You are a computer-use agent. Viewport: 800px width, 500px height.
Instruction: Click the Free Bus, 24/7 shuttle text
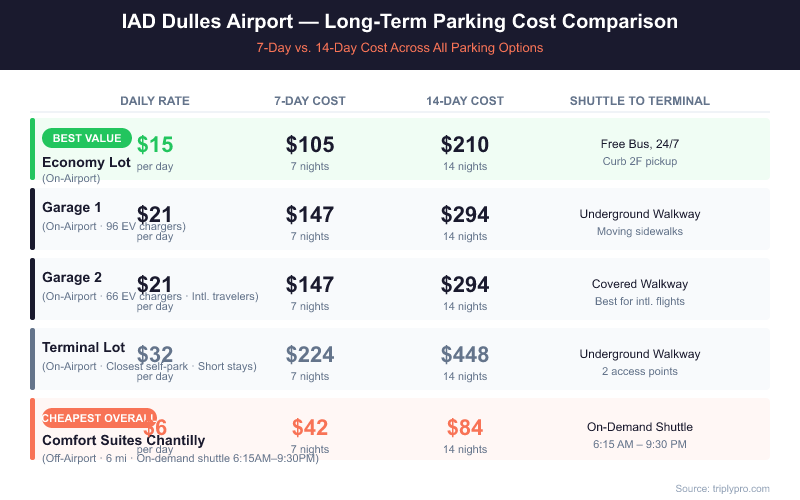point(640,144)
